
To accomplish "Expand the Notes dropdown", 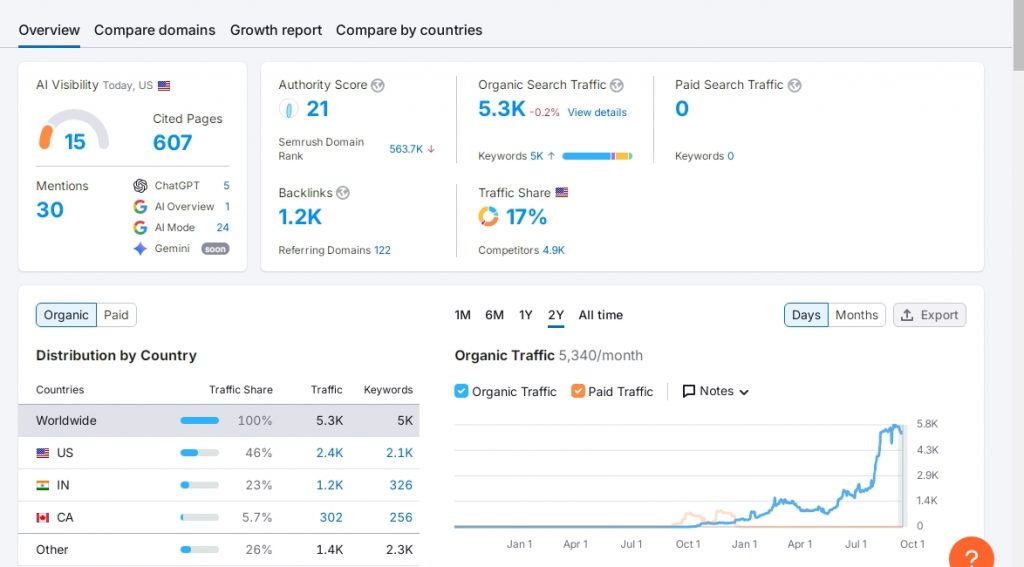I will click(716, 391).
